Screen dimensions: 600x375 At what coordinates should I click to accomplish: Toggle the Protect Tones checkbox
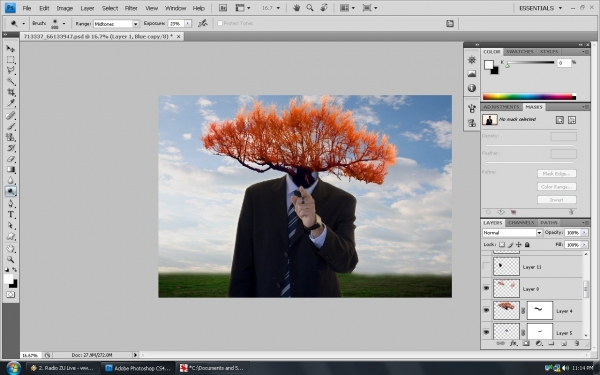pos(220,23)
